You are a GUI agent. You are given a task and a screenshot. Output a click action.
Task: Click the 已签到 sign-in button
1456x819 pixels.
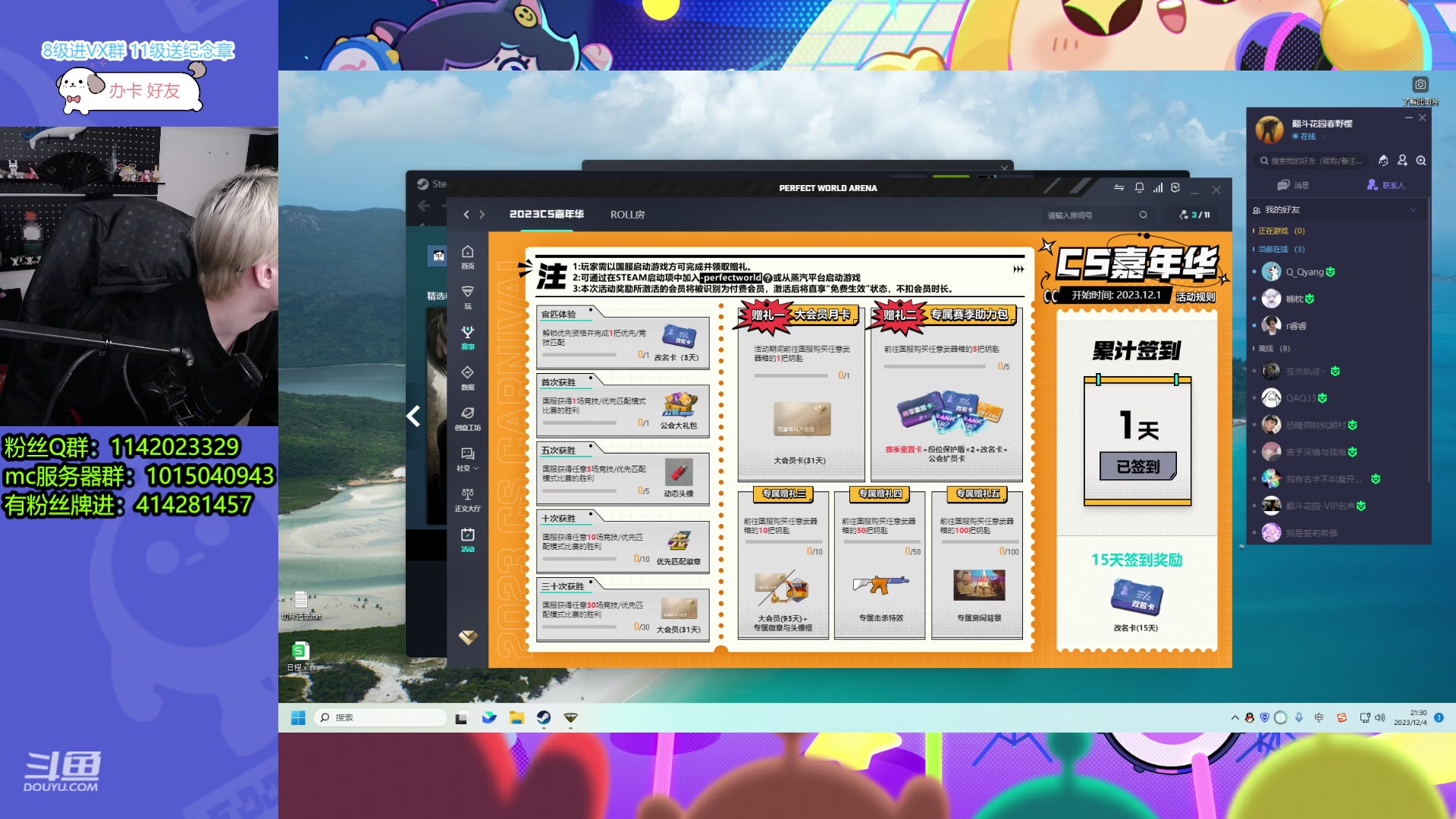pos(1138,466)
